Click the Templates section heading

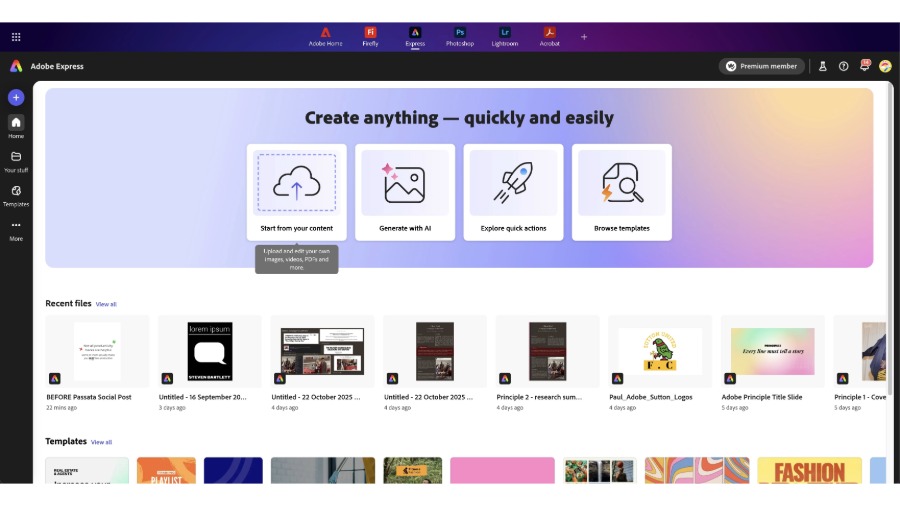[x=66, y=441]
